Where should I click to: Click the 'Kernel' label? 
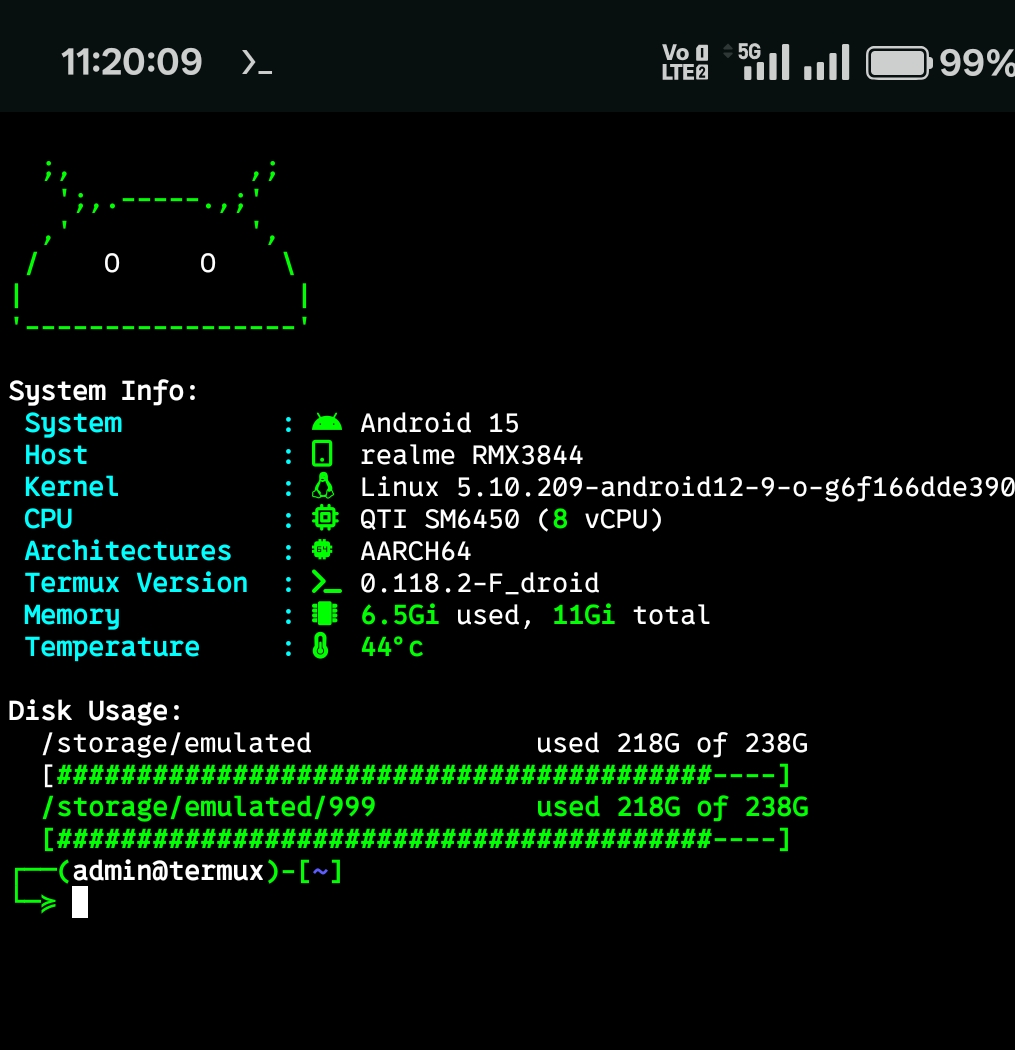(72, 487)
